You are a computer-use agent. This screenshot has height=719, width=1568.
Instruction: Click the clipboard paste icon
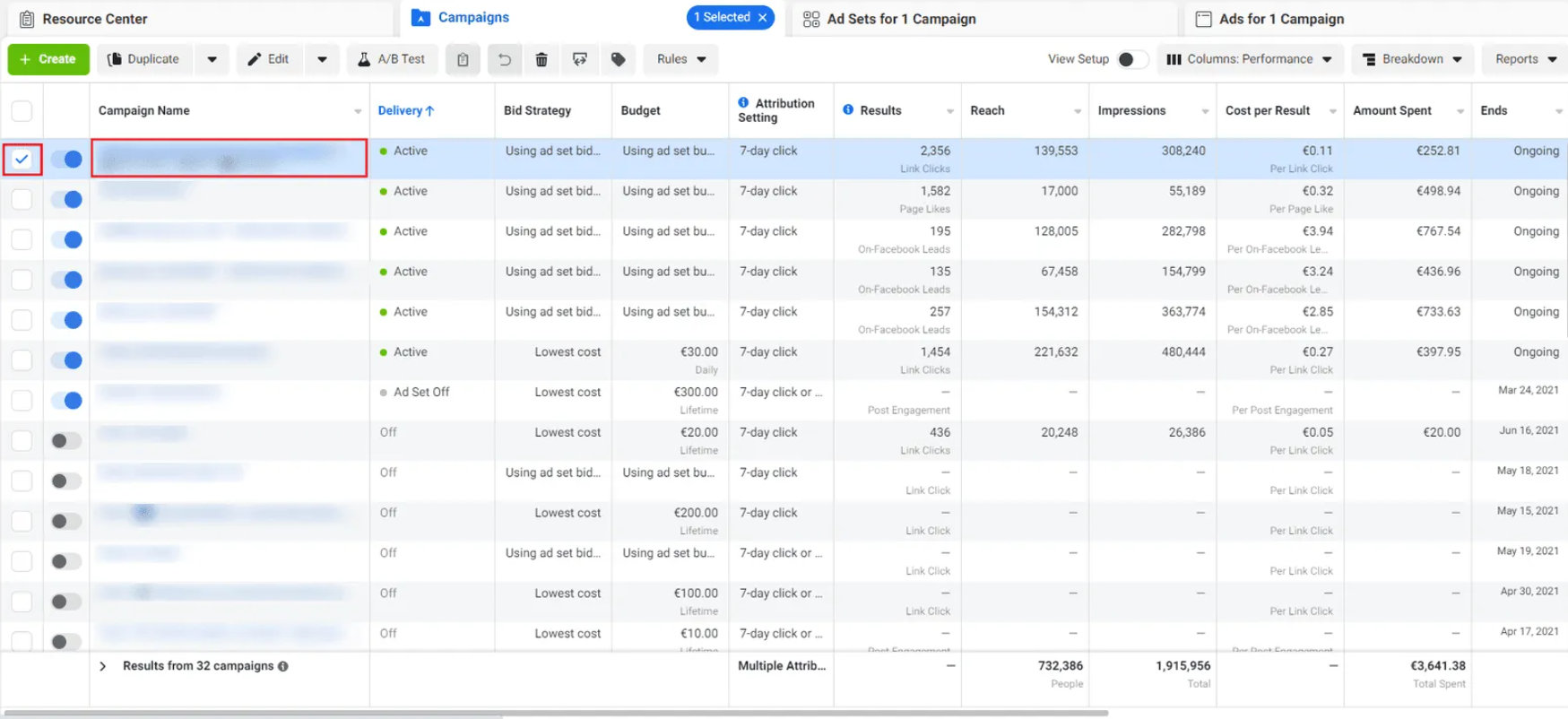point(463,59)
